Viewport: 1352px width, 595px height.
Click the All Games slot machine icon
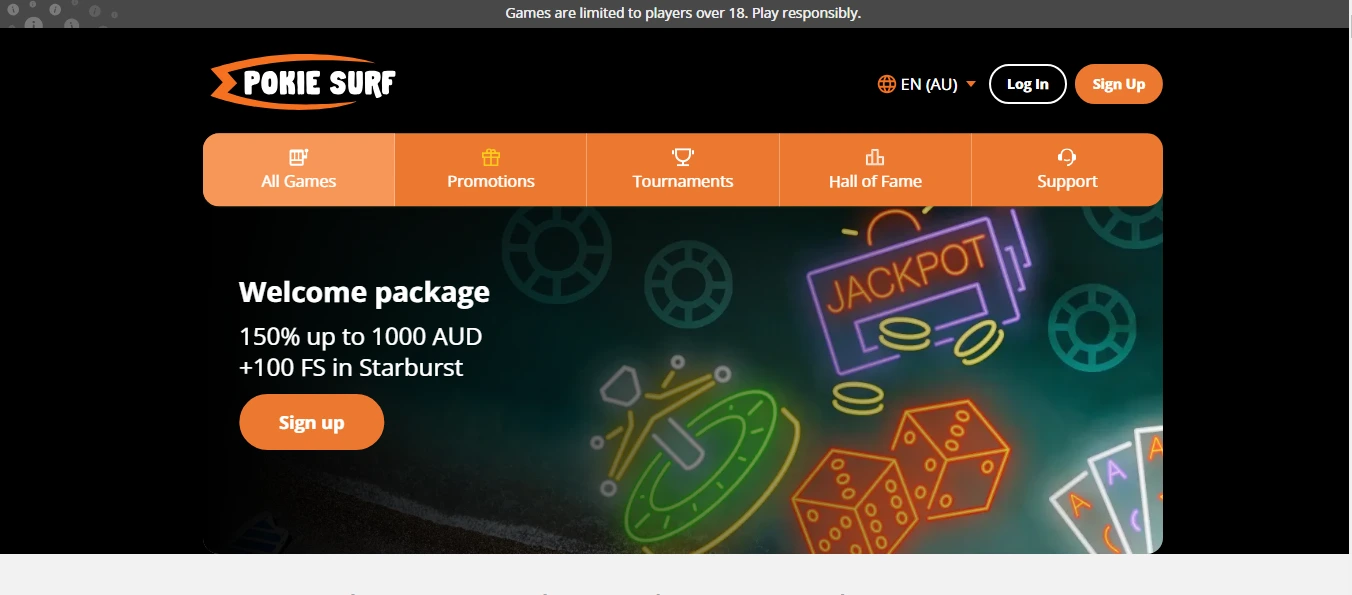[298, 157]
